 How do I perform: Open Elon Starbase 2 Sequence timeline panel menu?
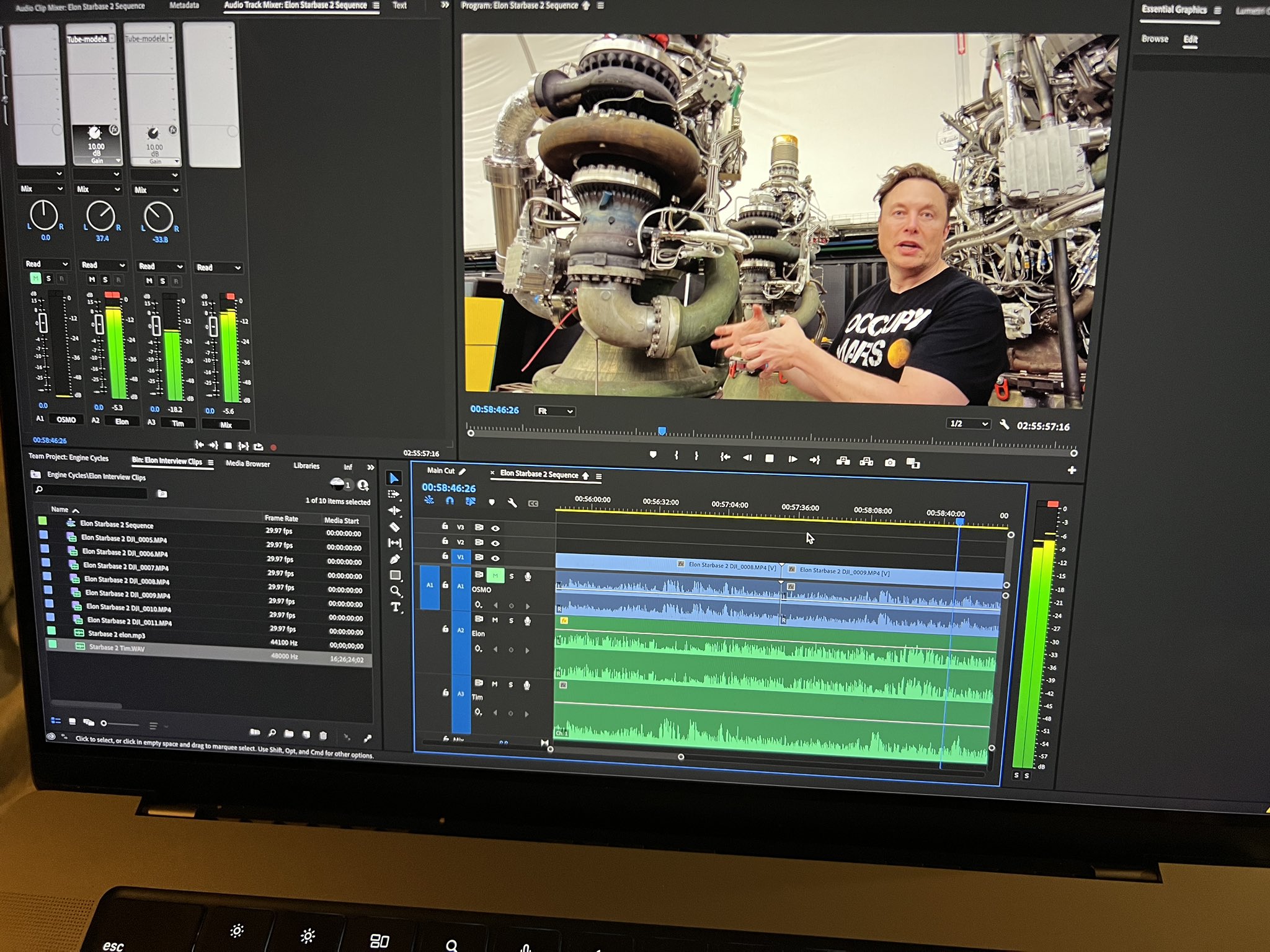click(599, 476)
